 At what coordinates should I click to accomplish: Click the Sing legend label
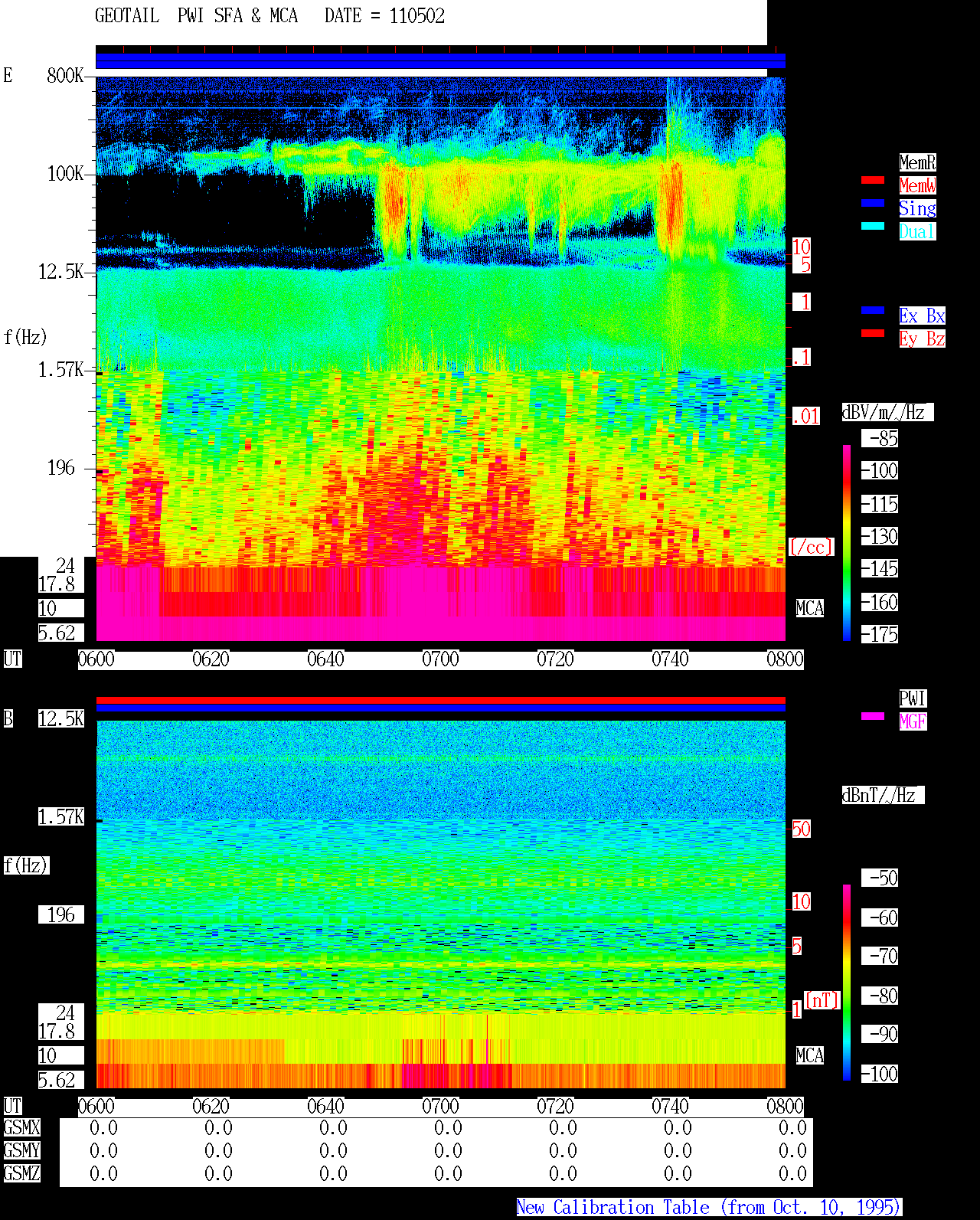tap(917, 208)
